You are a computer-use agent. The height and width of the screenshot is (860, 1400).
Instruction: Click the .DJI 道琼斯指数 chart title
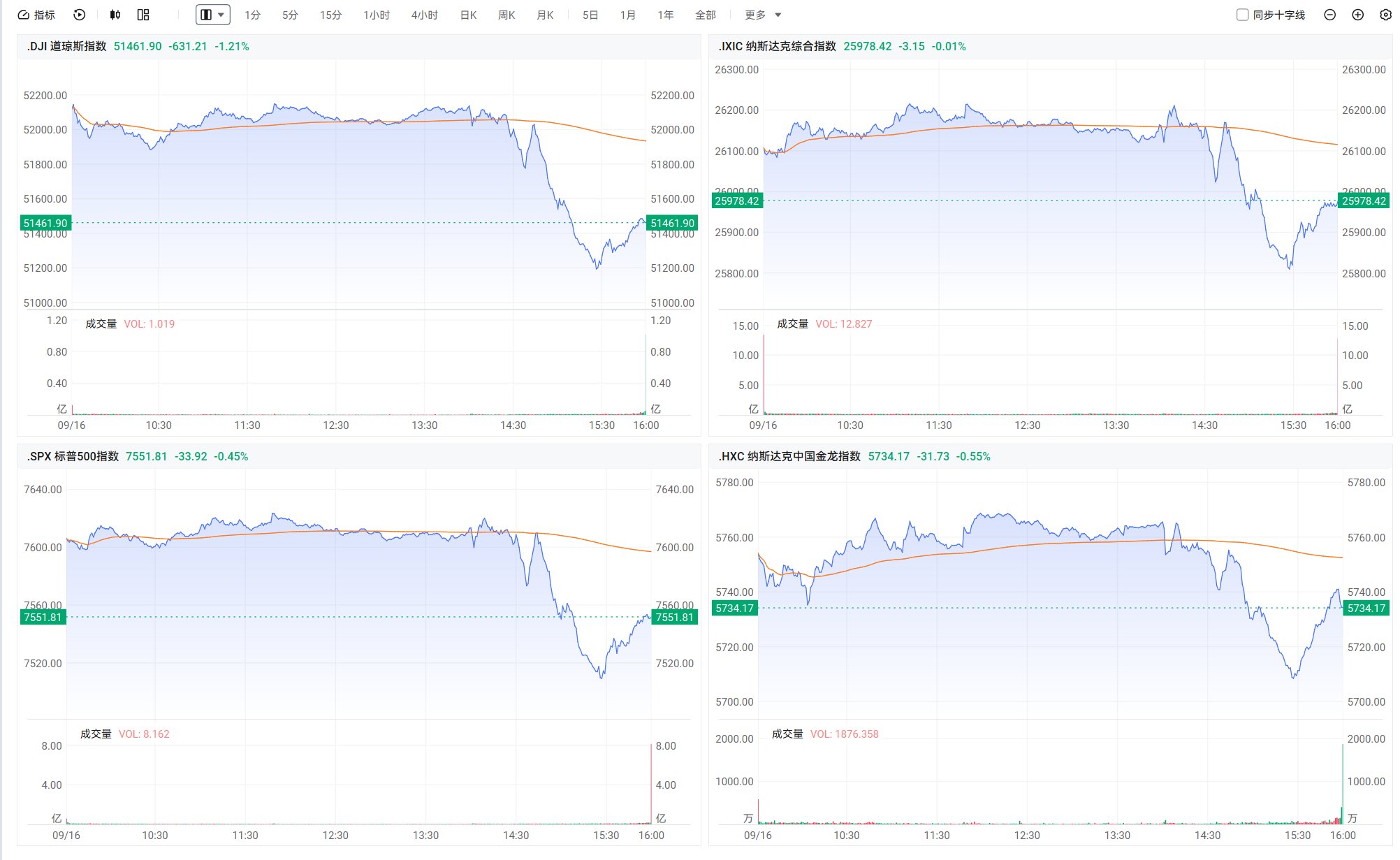pyautogui.click(x=66, y=46)
